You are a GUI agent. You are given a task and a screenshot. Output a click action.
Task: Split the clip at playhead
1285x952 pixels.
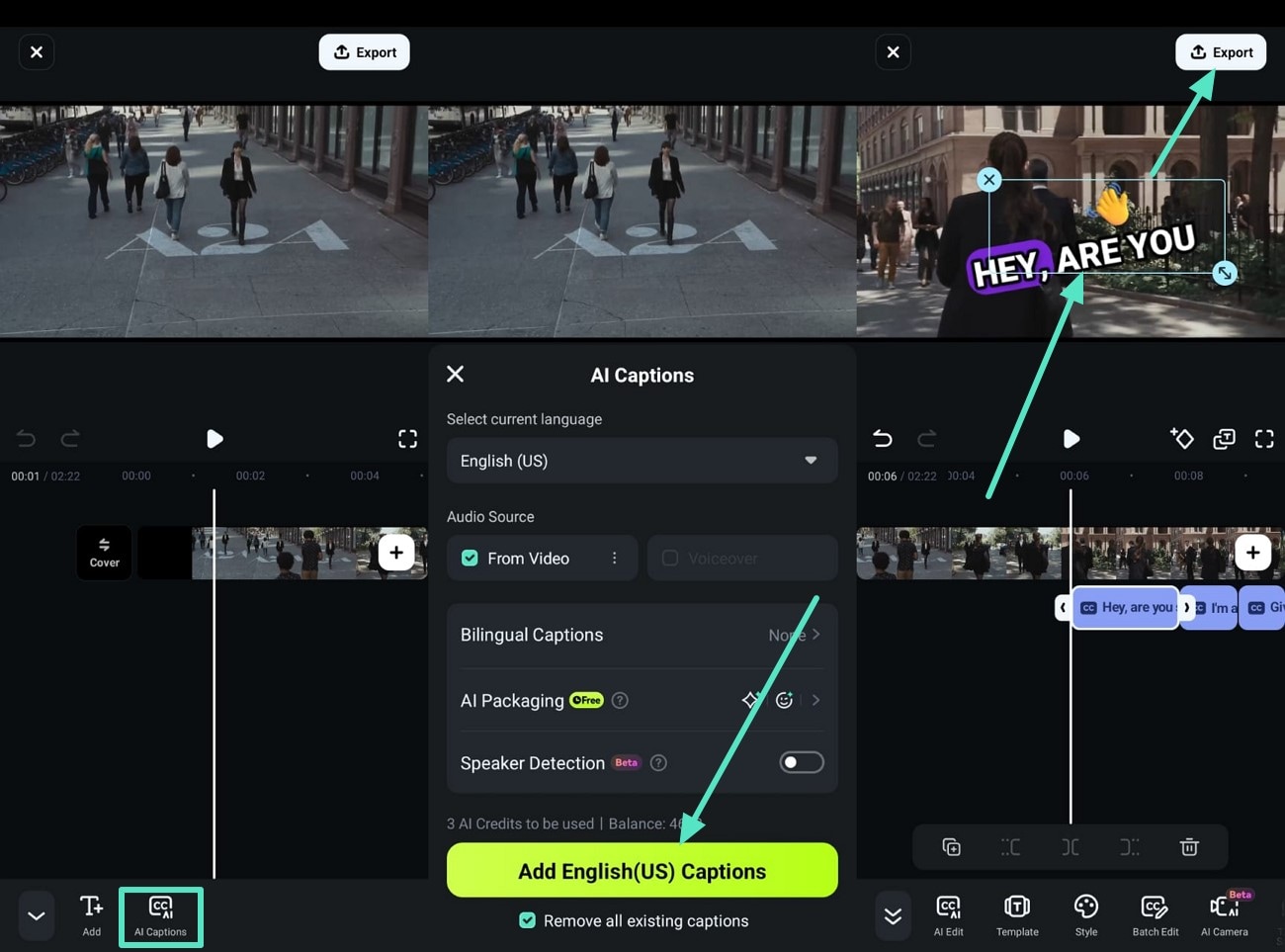1071,847
